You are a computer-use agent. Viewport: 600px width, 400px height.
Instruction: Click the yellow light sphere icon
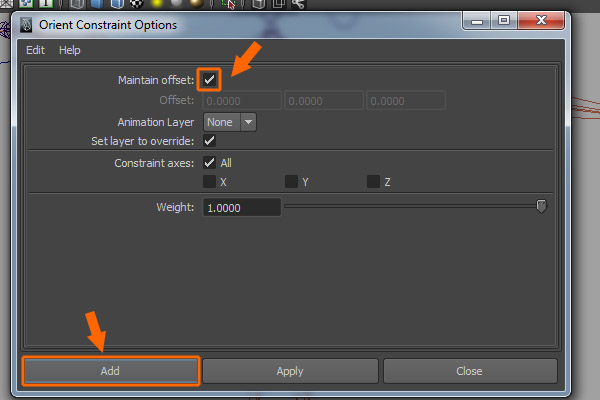[156, 3]
